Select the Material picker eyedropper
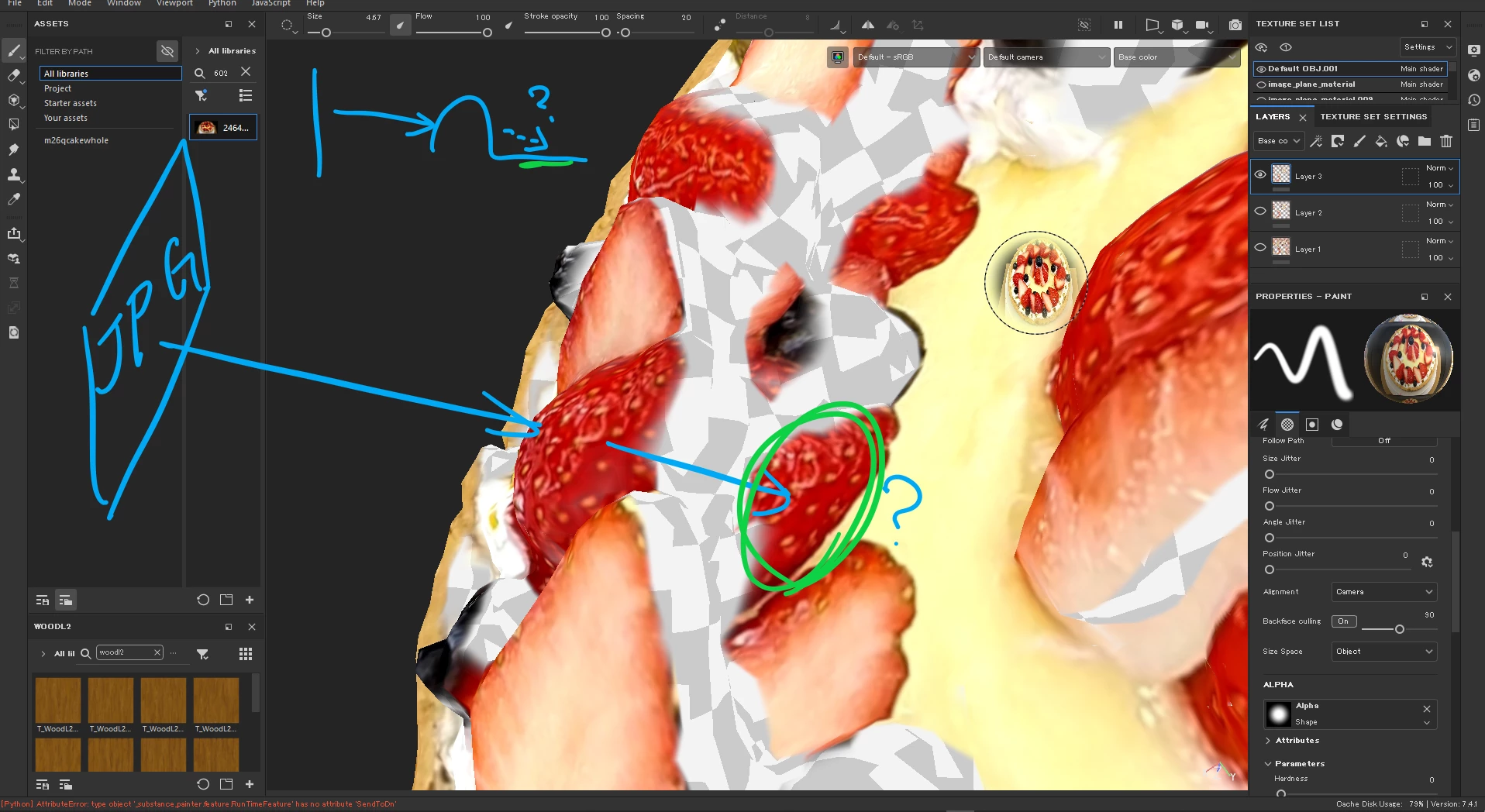Viewport: 1485px width, 812px height. [x=14, y=199]
